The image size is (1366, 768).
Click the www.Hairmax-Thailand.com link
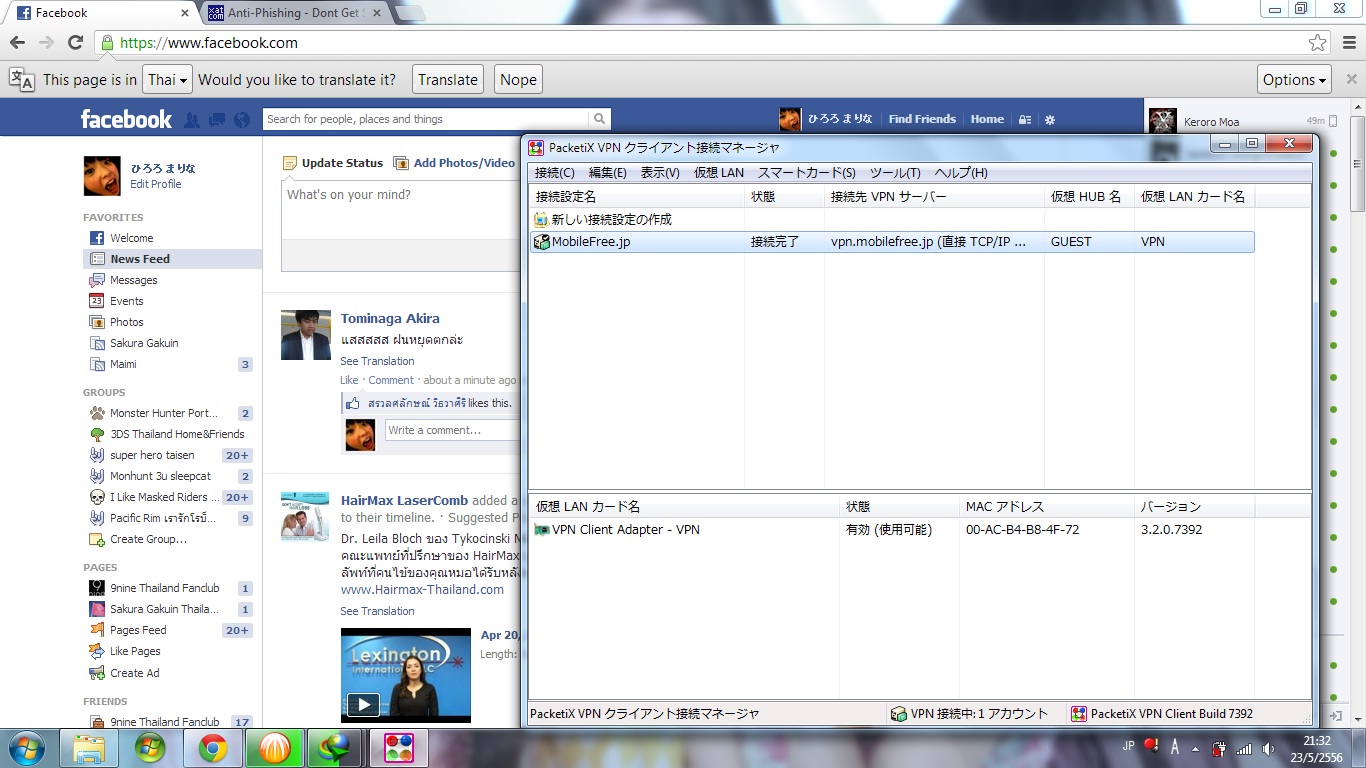point(422,590)
